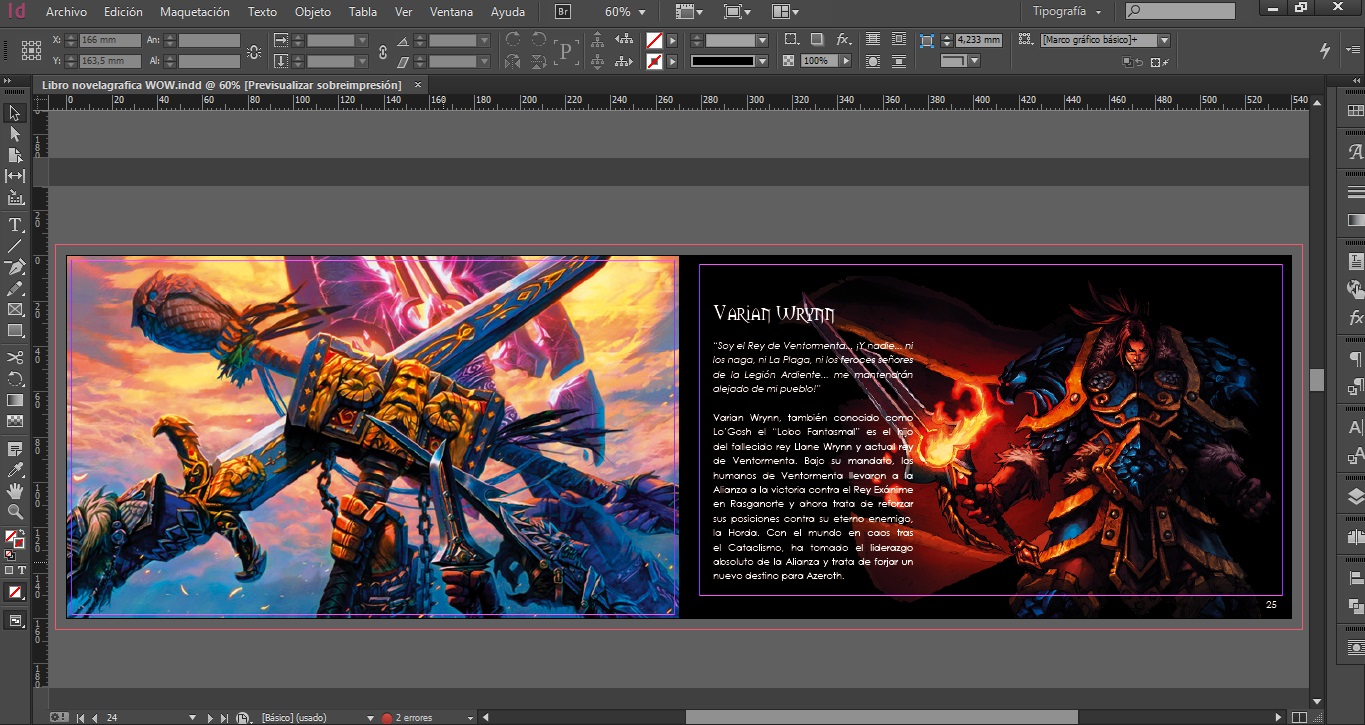Open the stroke weight dropdown
The image size is (1365, 725).
(x=763, y=40)
